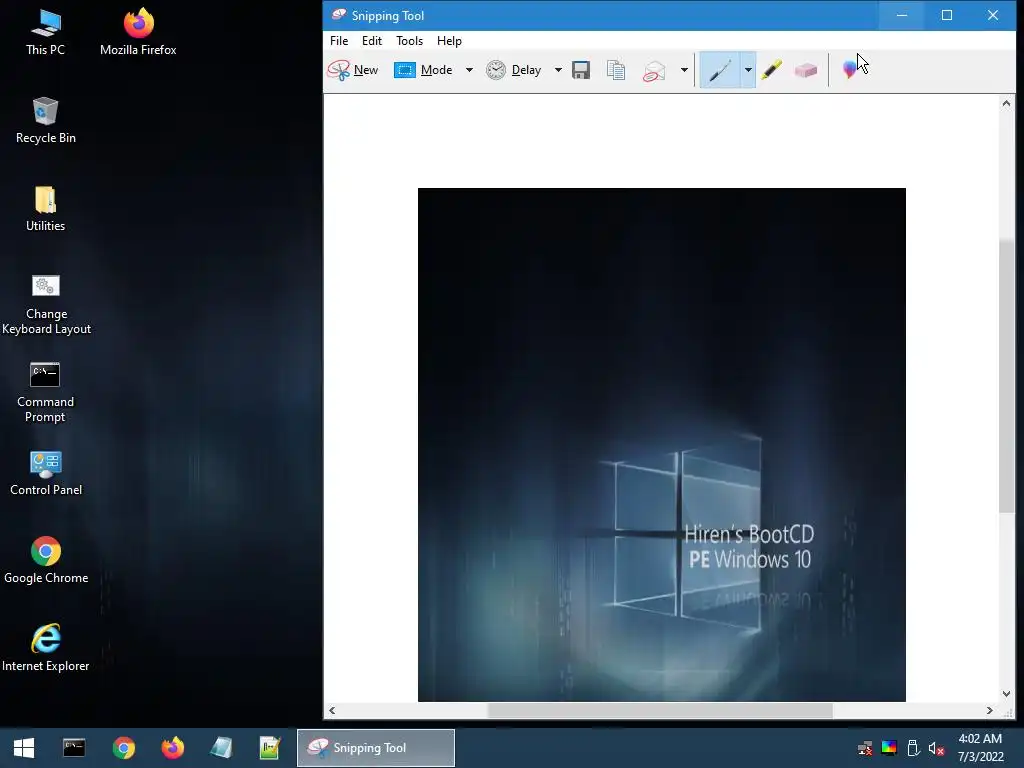Viewport: 1024px width, 768px height.
Task: Select the Google Chrome desktop icon
Action: click(46, 560)
